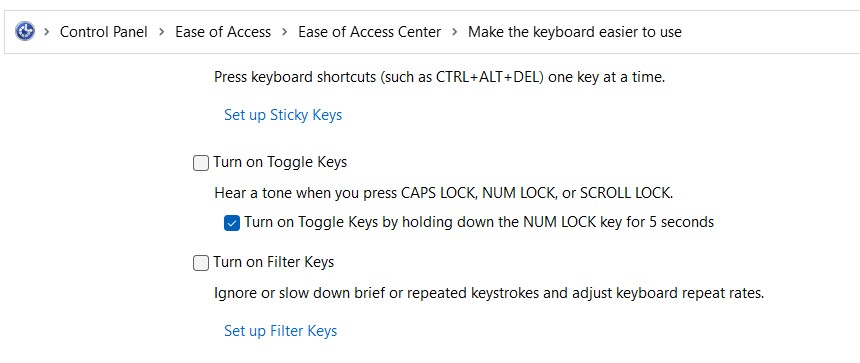Open the chevron after Ease of Access Center

(454, 32)
